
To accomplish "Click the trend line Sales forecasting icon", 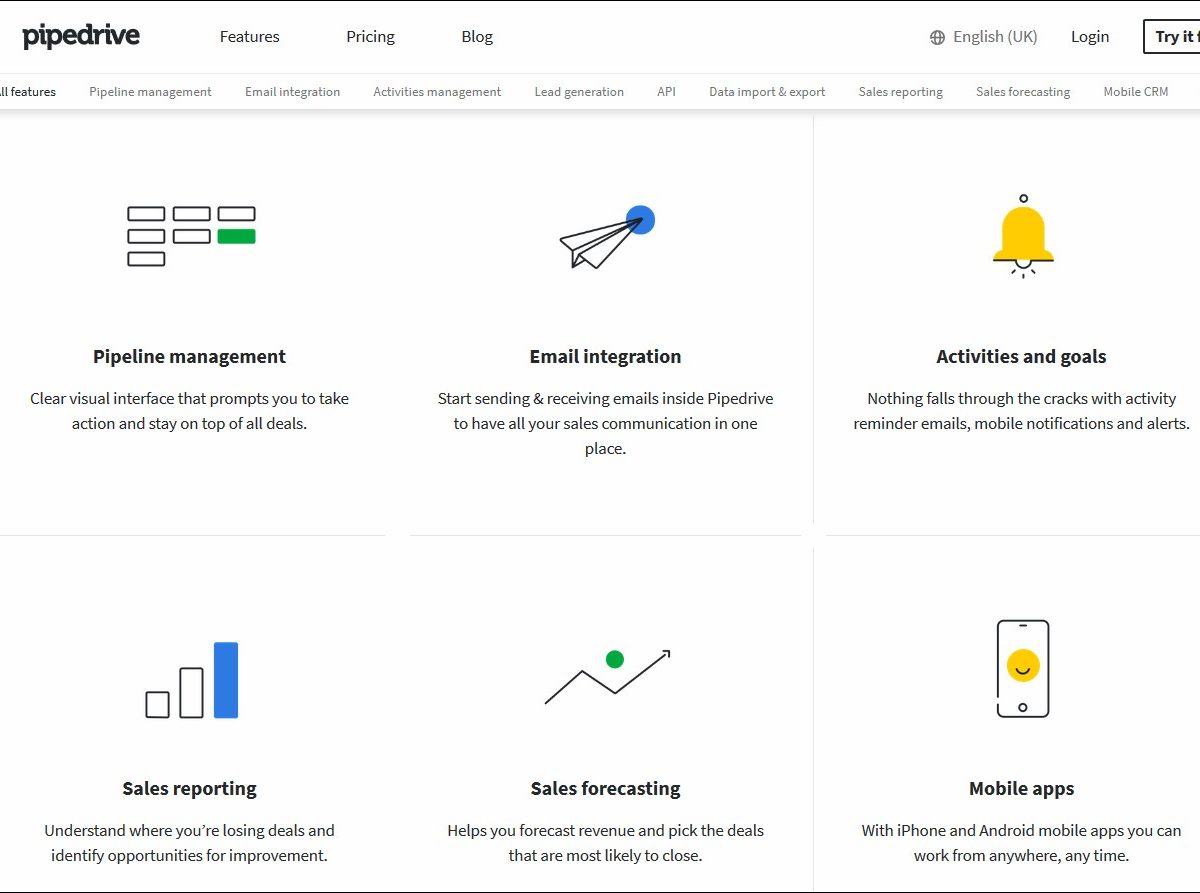I will pyautogui.click(x=606, y=676).
